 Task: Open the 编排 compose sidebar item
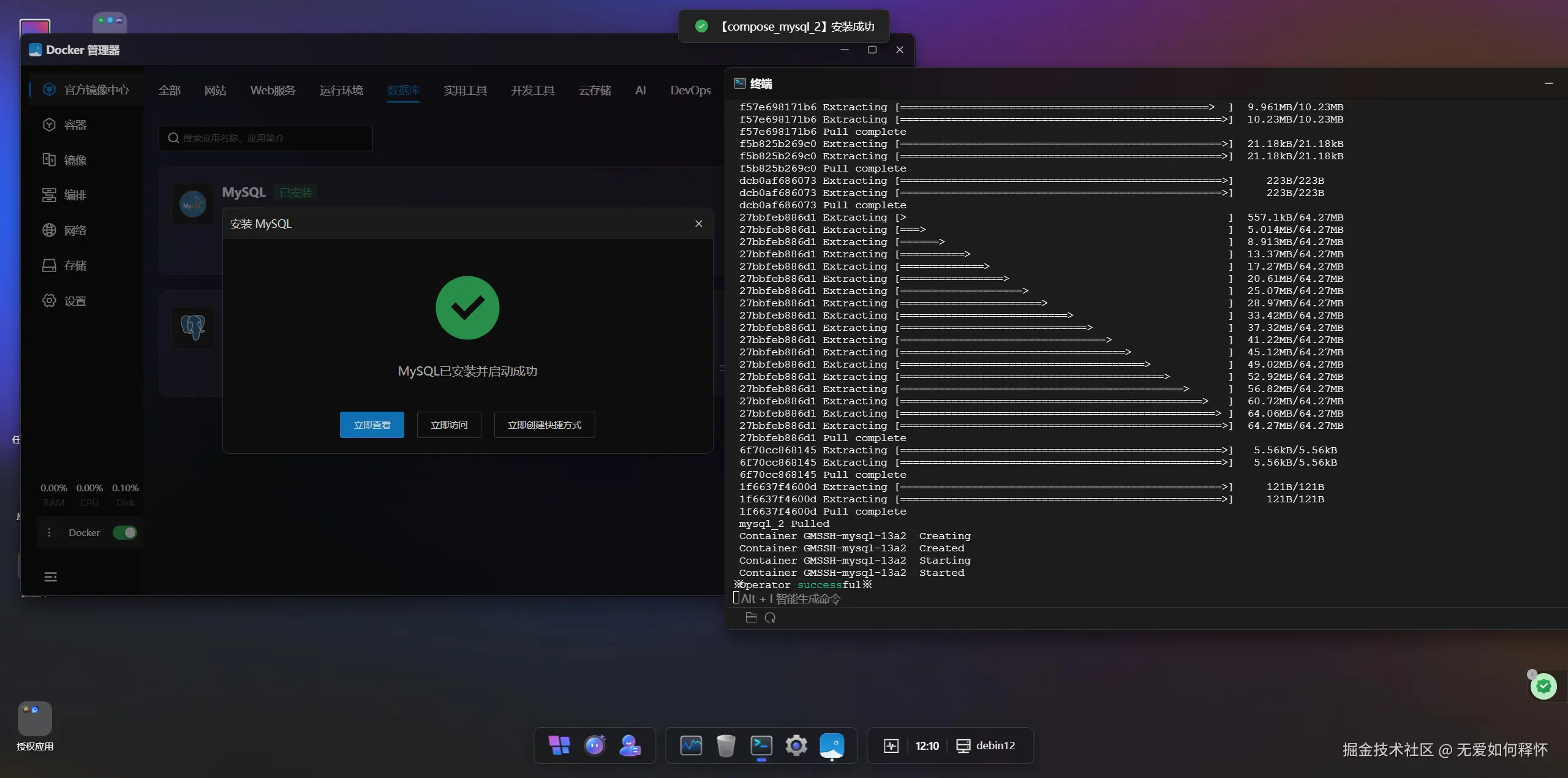tap(74, 195)
